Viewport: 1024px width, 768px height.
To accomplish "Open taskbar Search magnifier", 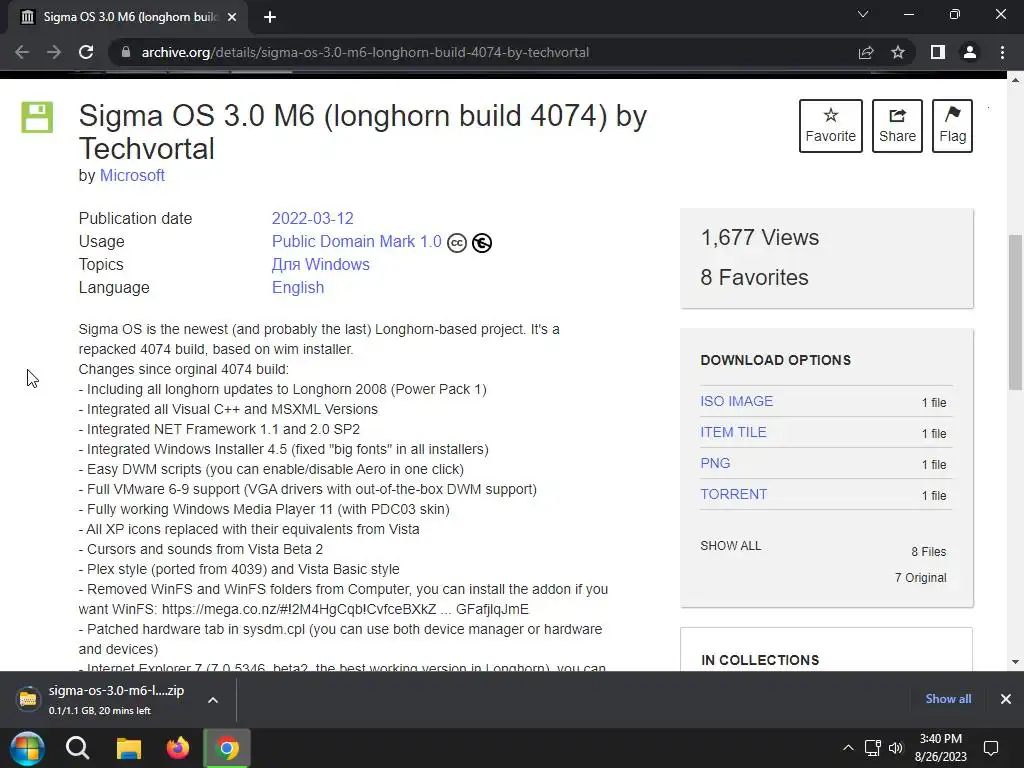I will click(78, 748).
